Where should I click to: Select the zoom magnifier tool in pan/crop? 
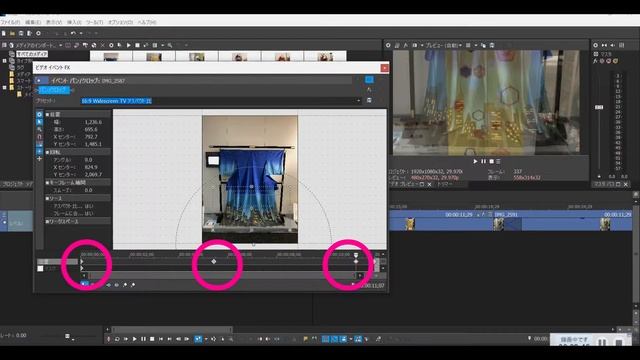point(40,129)
